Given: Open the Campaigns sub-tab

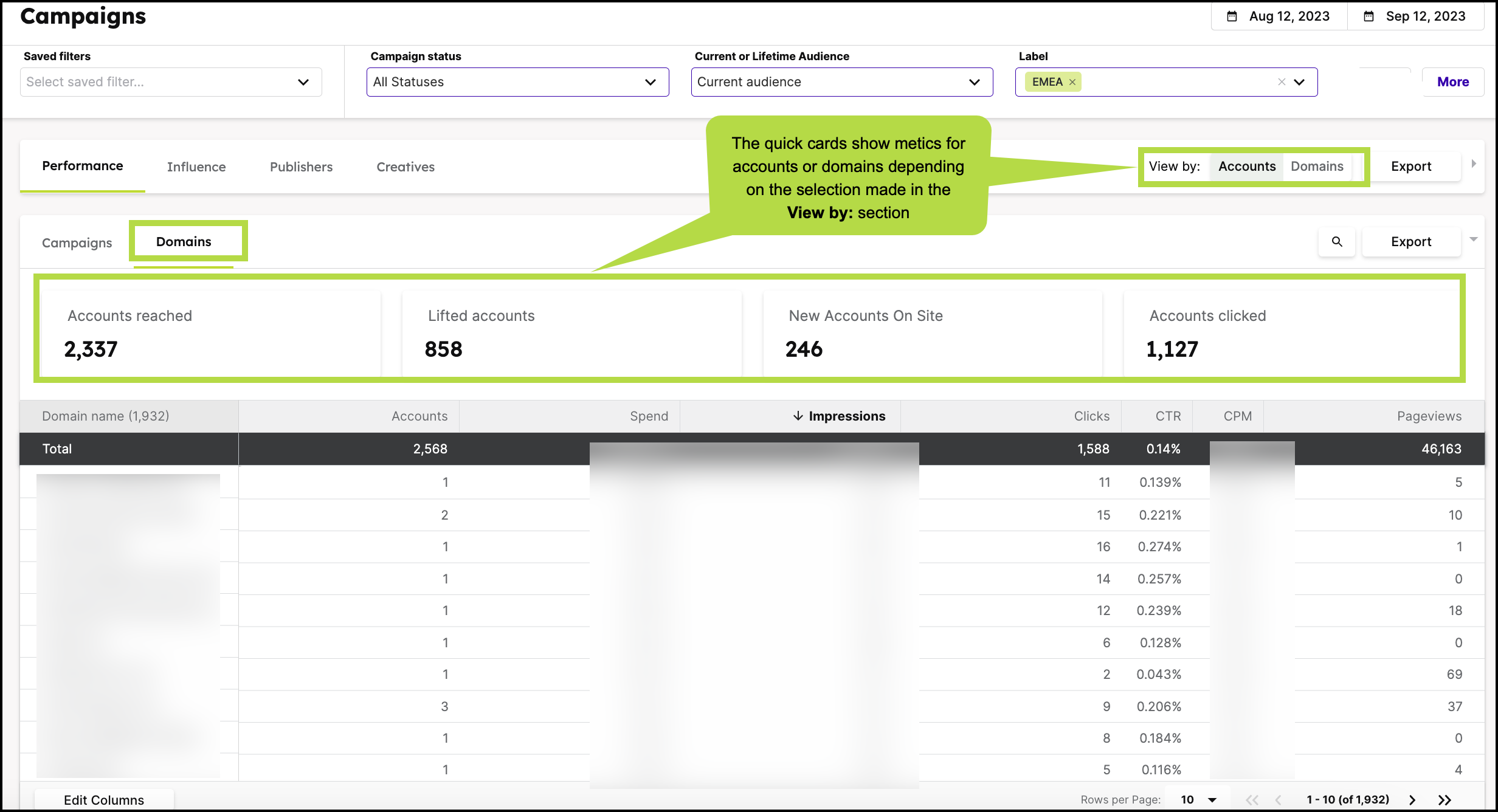Looking at the screenshot, I should tap(77, 242).
